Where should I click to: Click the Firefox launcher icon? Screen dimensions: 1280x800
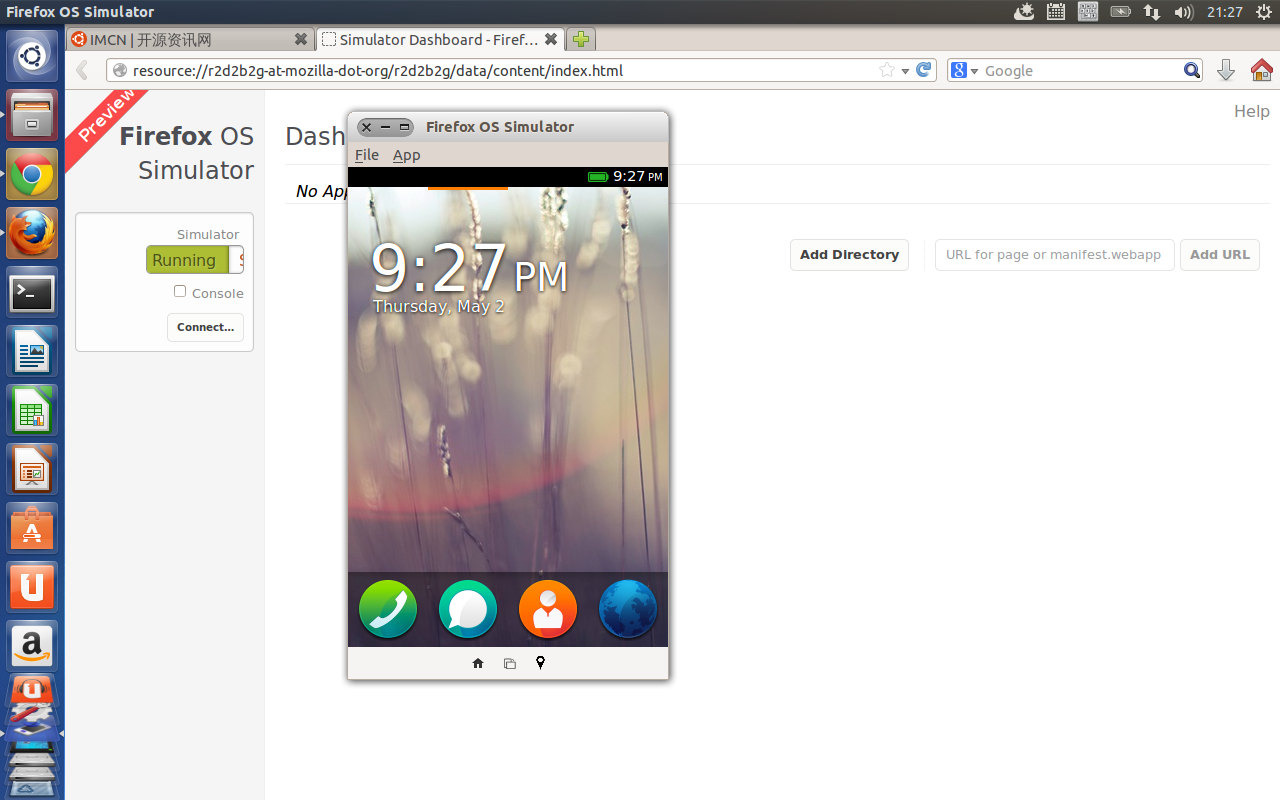click(x=32, y=234)
